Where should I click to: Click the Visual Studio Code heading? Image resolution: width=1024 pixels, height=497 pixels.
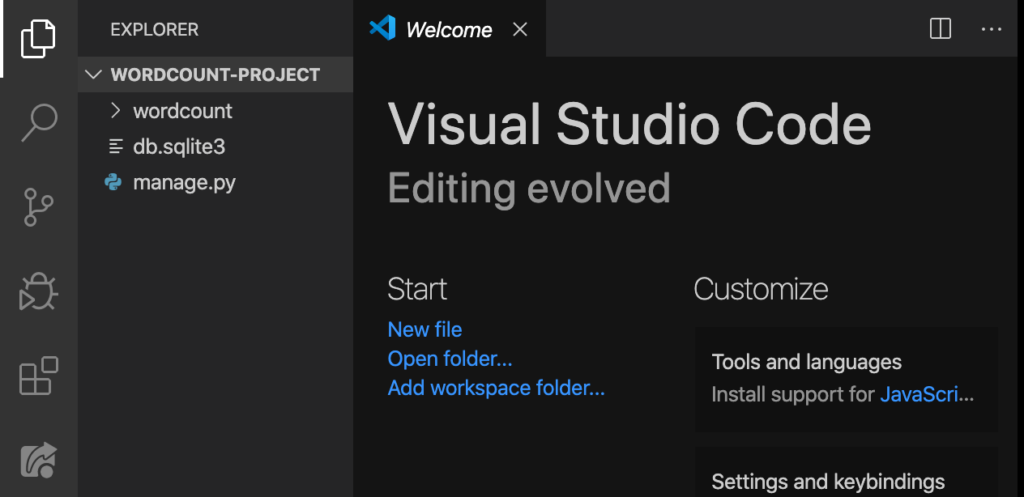[x=630, y=124]
